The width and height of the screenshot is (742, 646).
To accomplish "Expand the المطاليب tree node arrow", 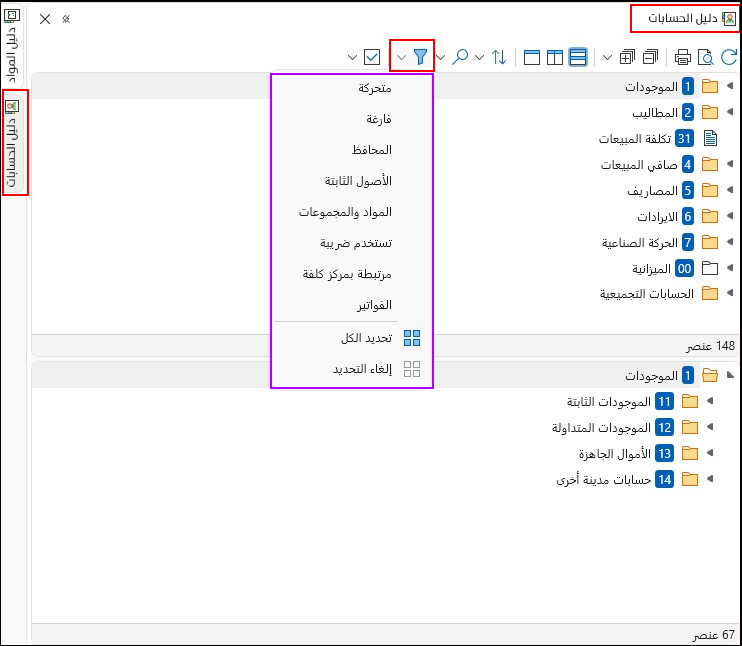I will click(730, 112).
